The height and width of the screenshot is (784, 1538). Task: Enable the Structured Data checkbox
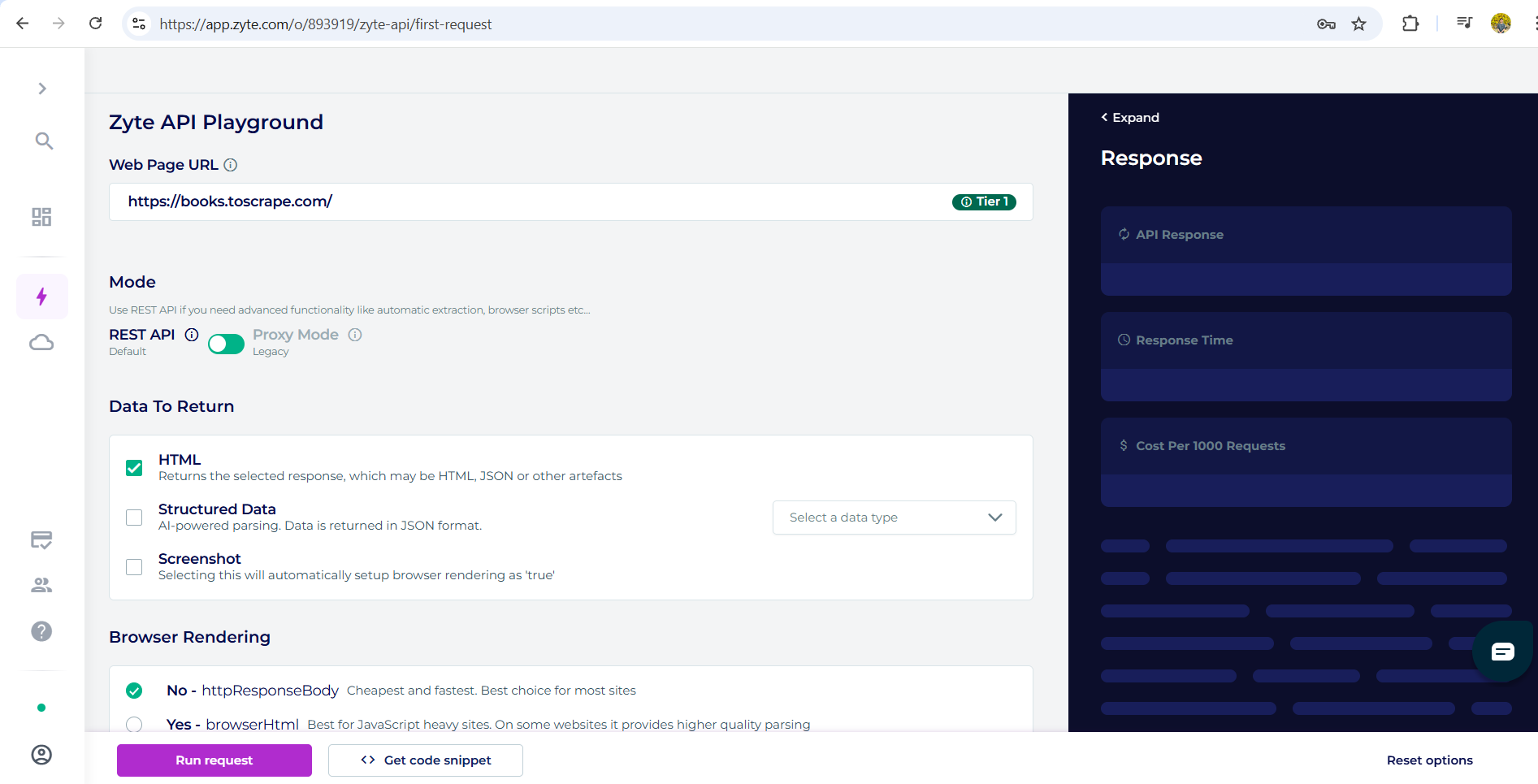coord(134,518)
